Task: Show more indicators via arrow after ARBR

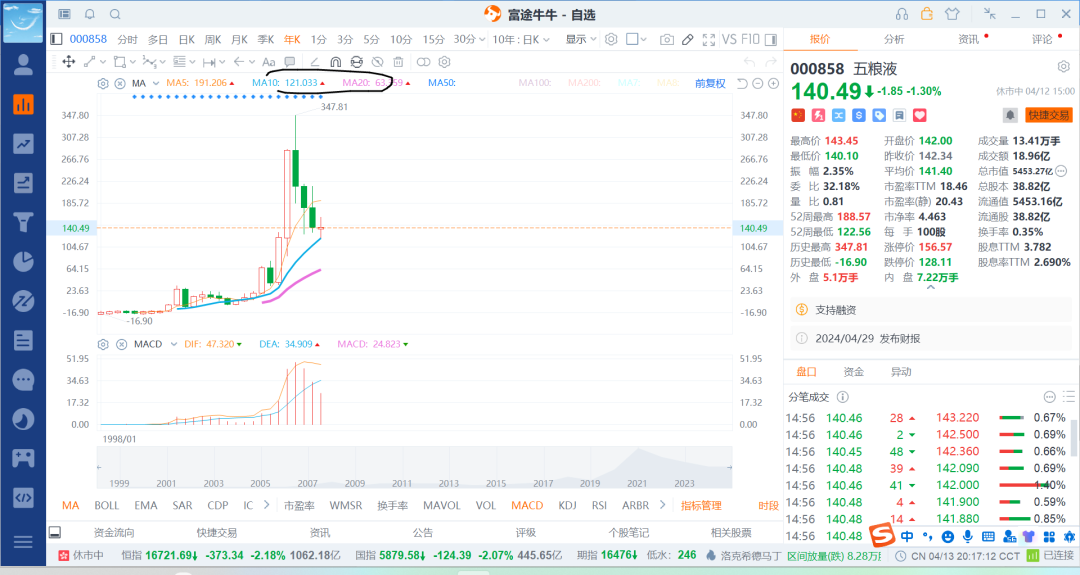Action: 662,505
